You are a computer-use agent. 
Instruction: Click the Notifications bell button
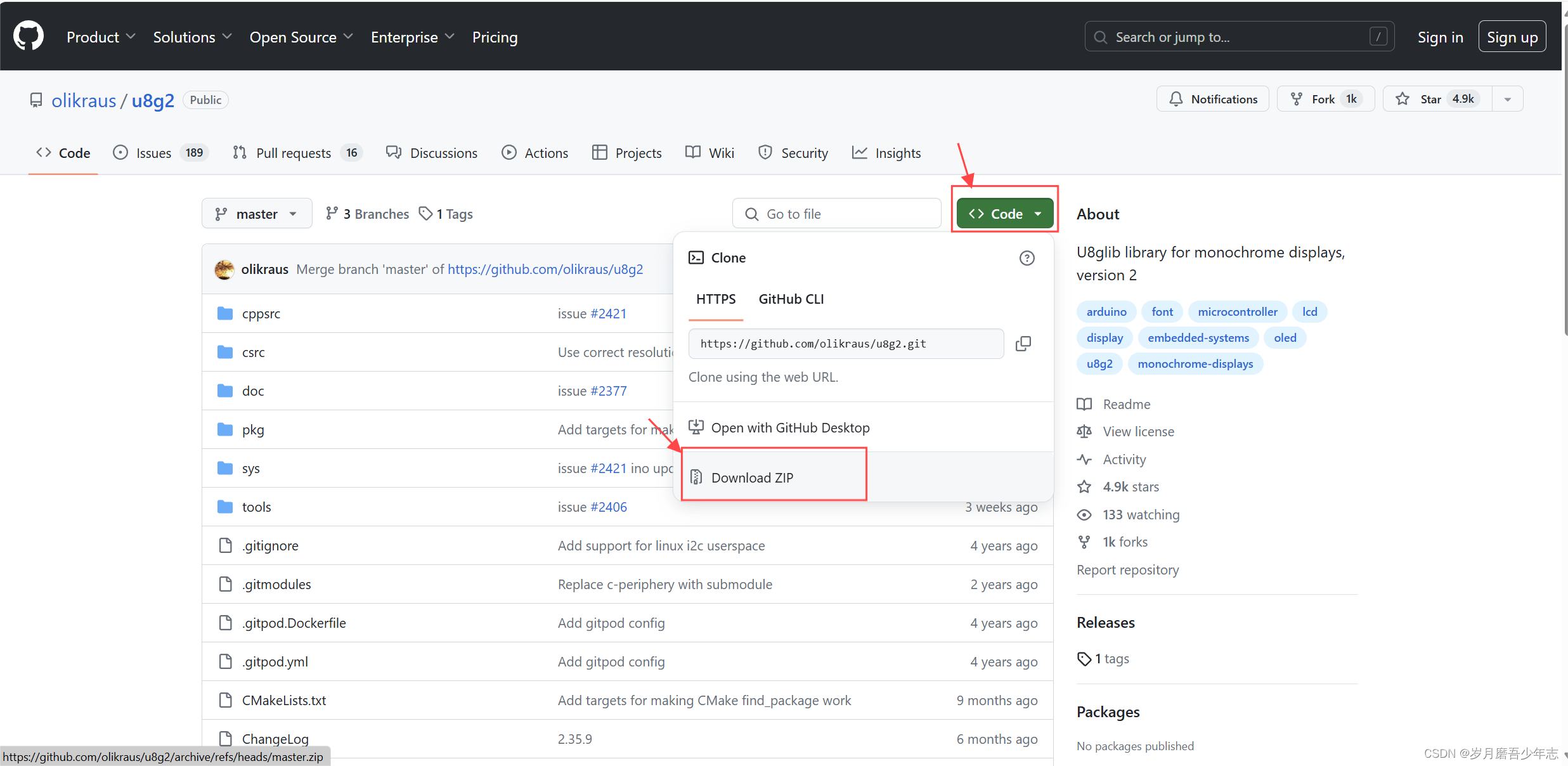click(x=1212, y=99)
